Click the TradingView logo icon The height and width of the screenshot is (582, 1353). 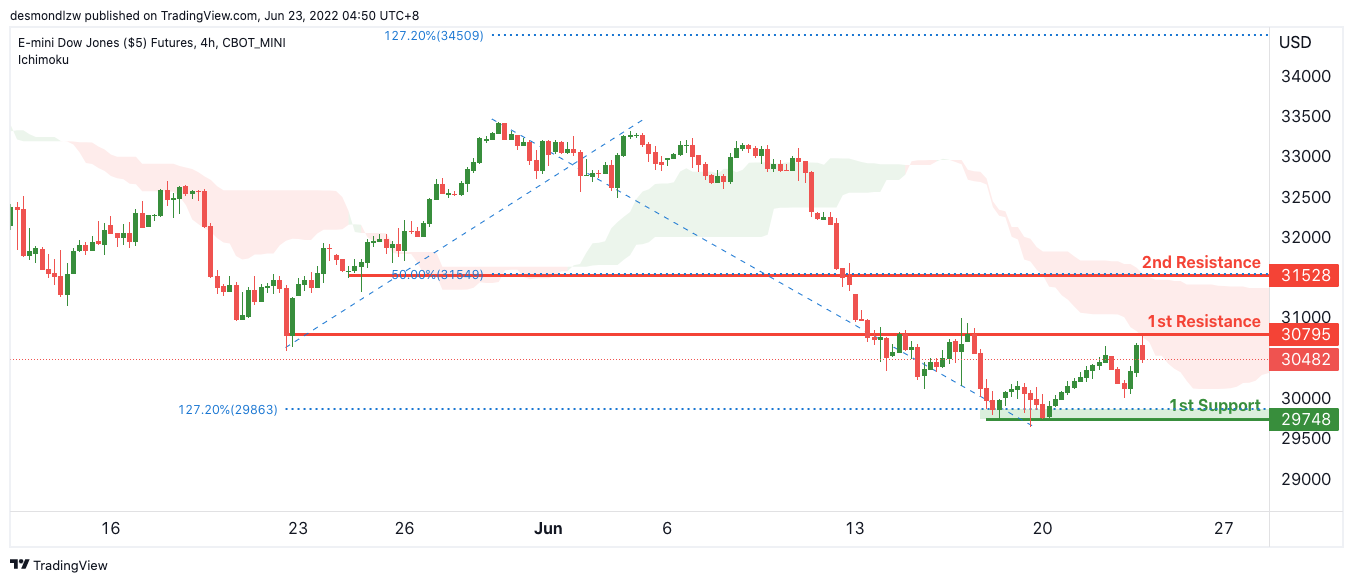(20, 565)
